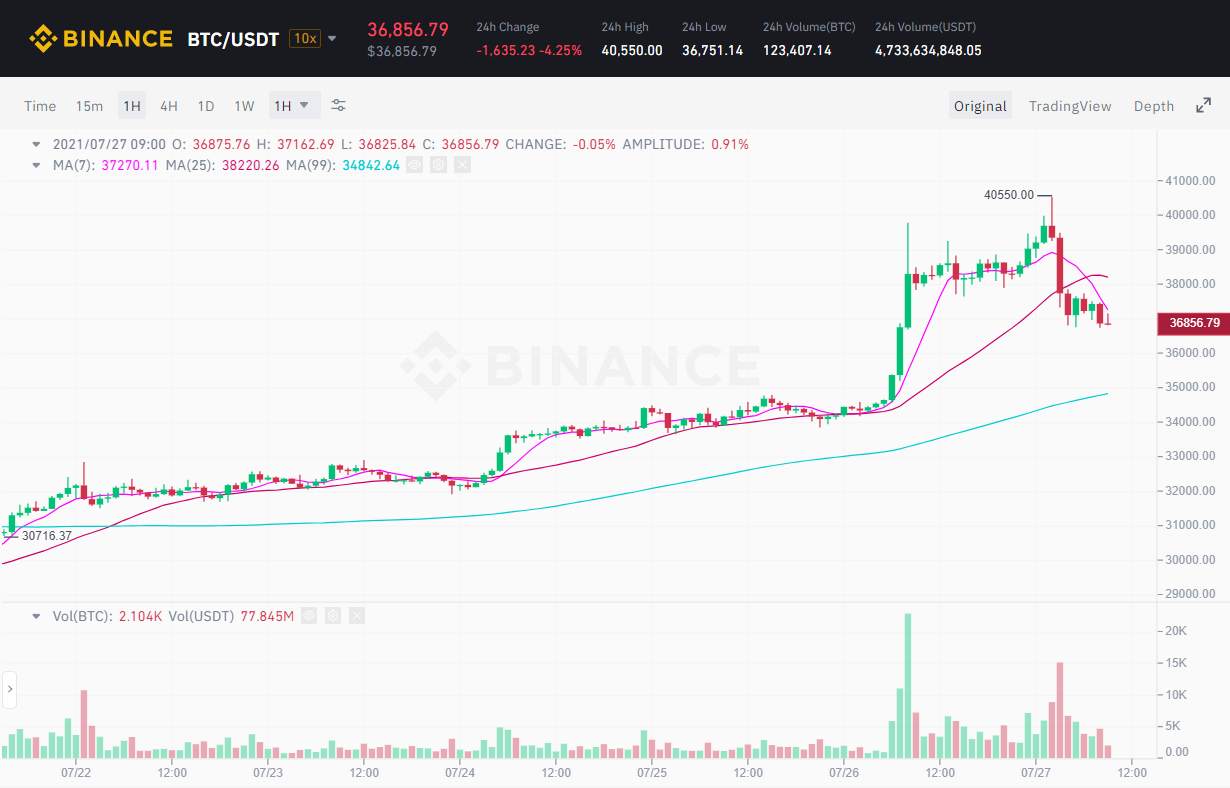Hide the Volume indicator with eye icon
The width and height of the screenshot is (1230, 788).
point(309,616)
